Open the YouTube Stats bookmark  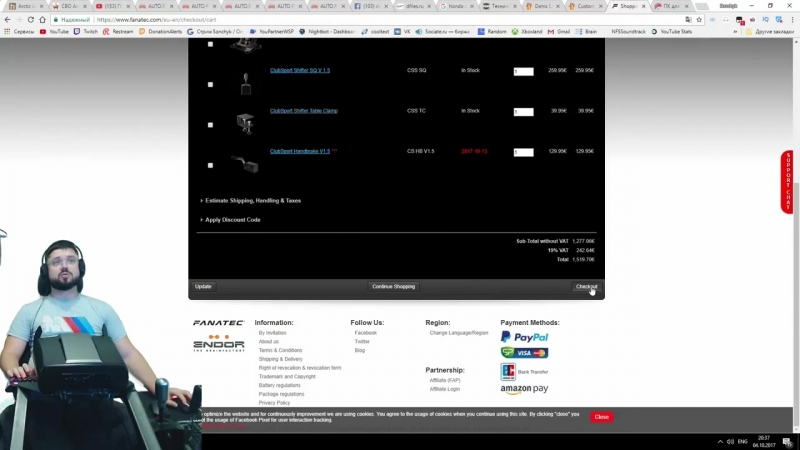coord(671,32)
